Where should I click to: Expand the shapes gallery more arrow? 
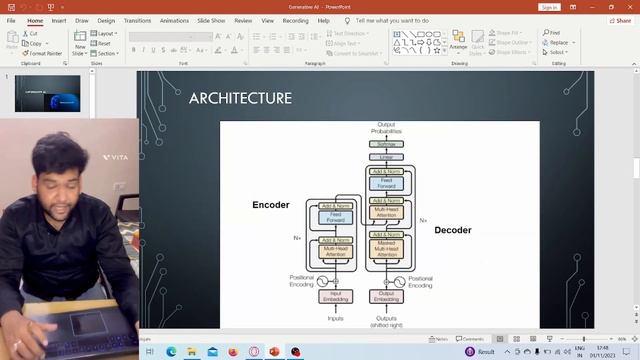444,51
